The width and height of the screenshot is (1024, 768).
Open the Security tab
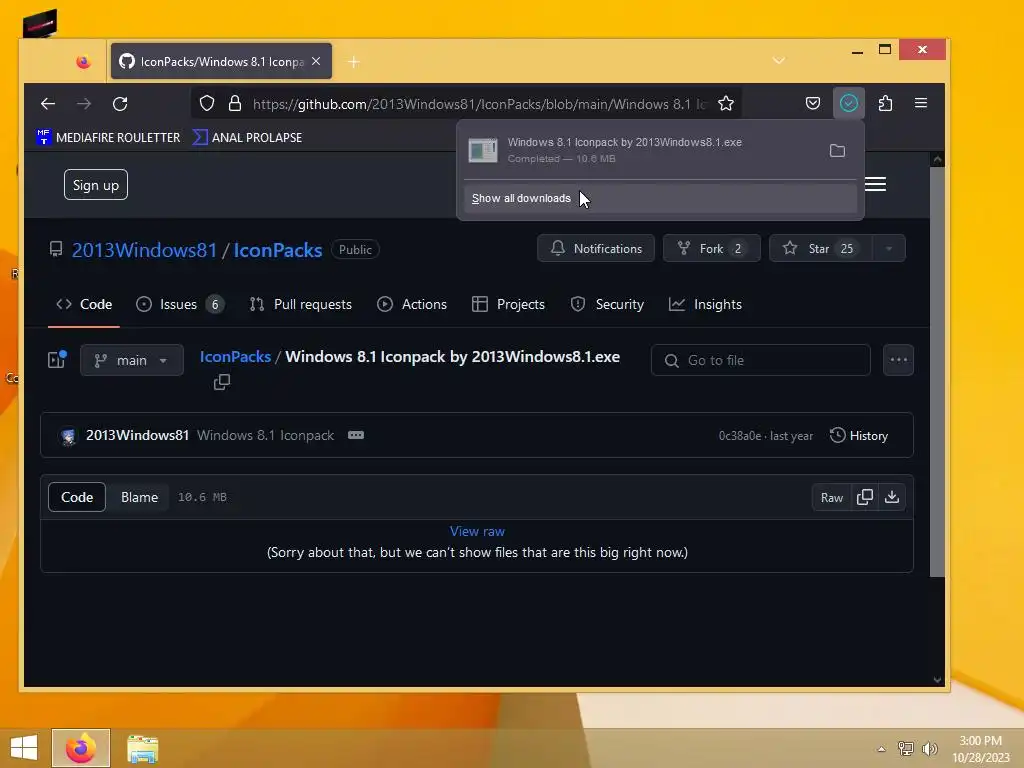(607, 304)
